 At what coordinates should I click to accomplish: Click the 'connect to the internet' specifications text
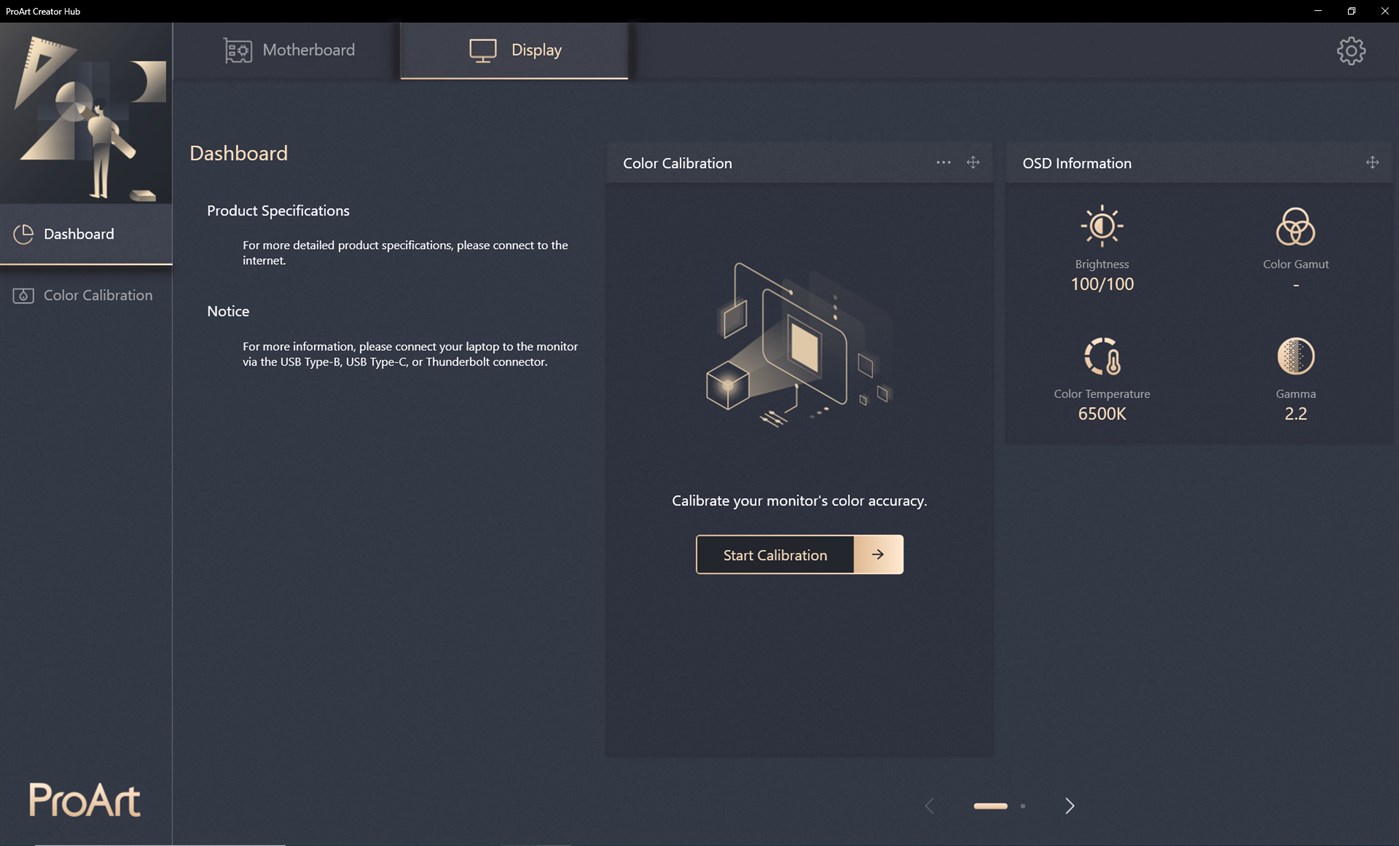pos(405,253)
